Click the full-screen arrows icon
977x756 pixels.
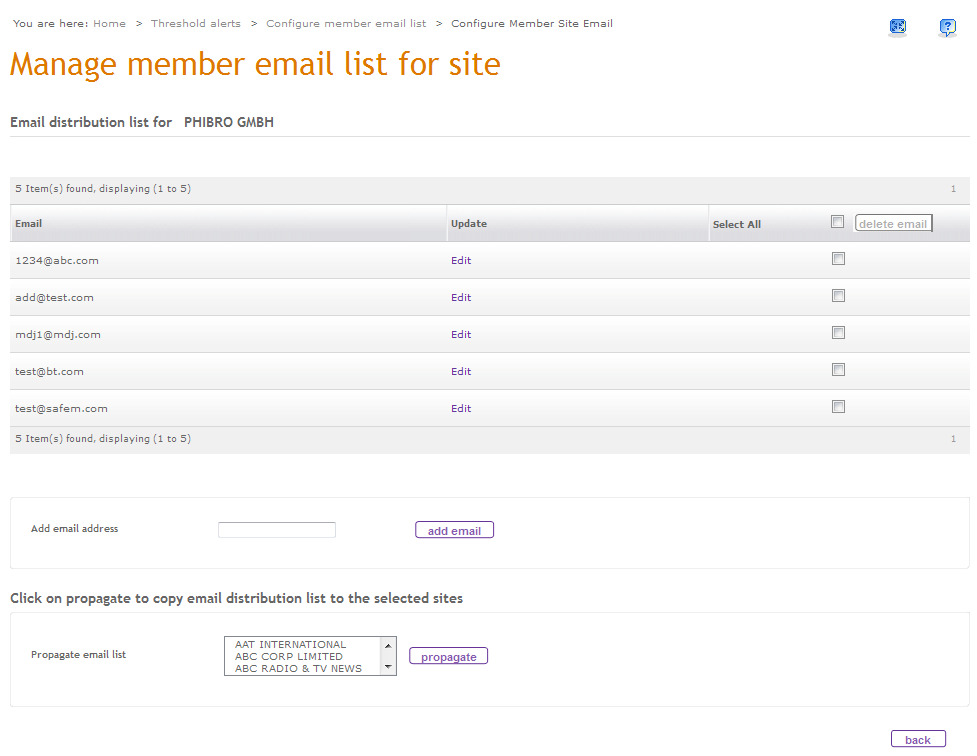[x=897, y=27]
